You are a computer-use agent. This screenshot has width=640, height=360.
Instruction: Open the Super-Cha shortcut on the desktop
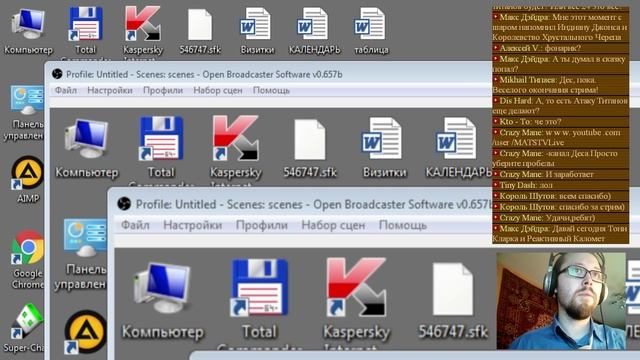25,329
